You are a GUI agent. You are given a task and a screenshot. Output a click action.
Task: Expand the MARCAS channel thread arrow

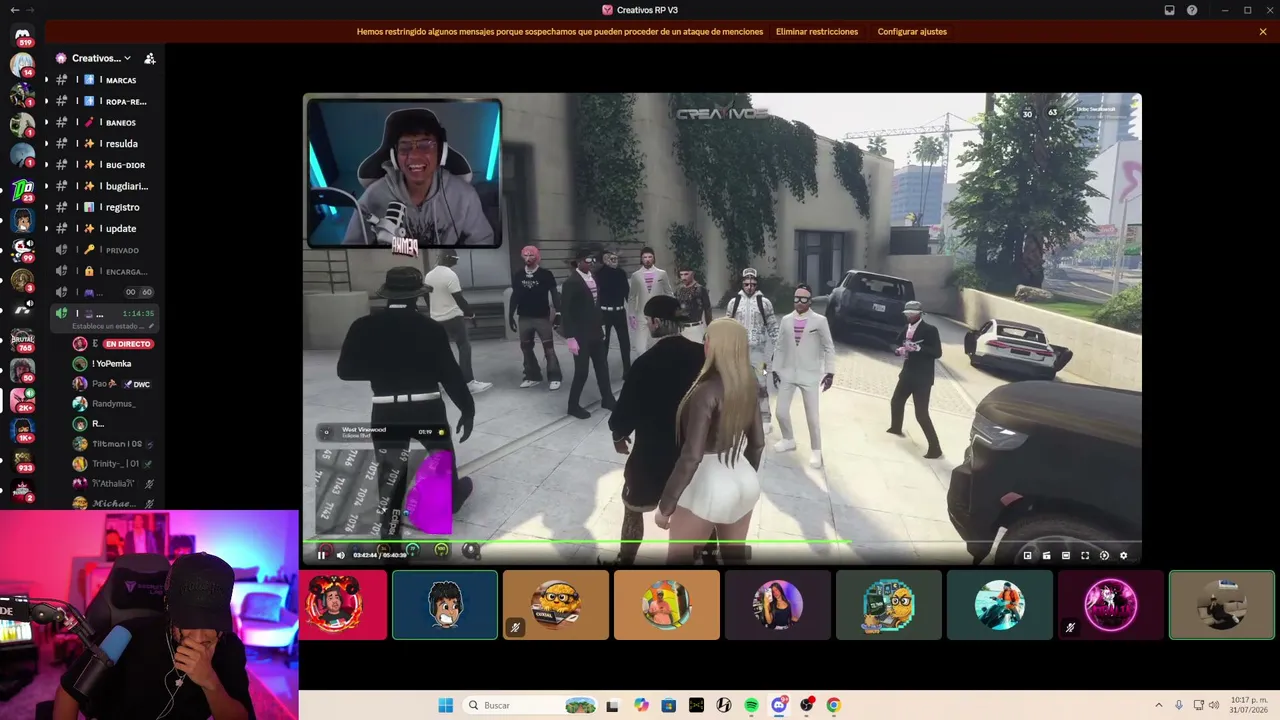point(46,80)
